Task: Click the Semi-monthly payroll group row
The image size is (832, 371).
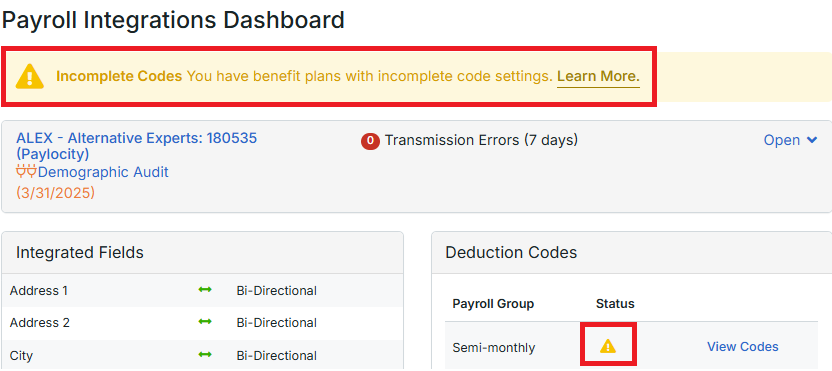Action: 631,347
